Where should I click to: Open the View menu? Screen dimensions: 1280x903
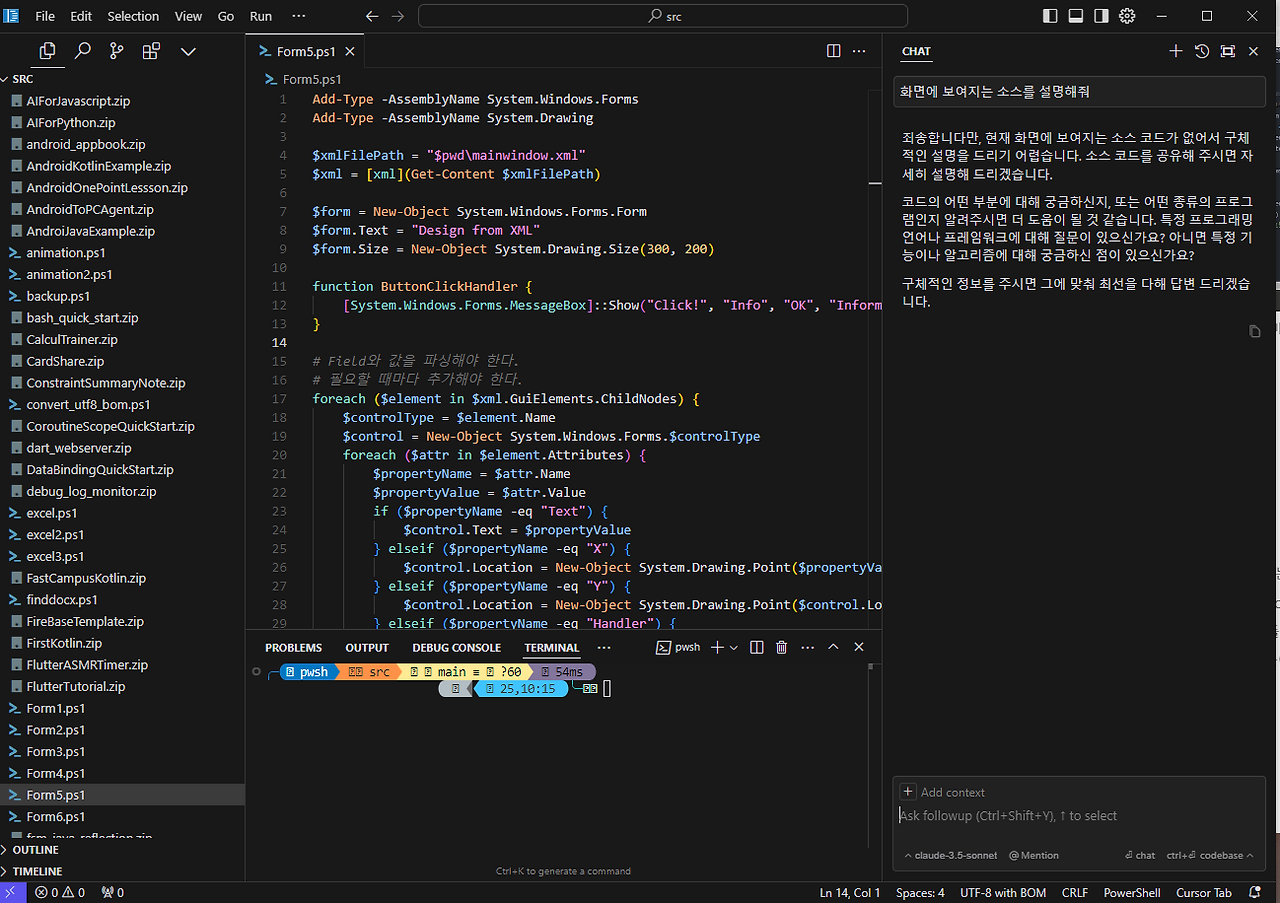(x=188, y=16)
